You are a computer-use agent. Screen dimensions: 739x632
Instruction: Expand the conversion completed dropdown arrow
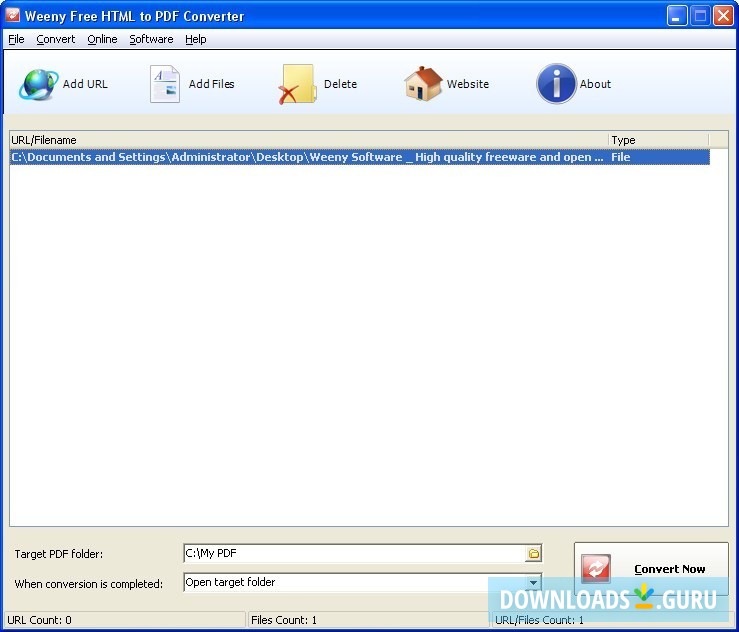pos(533,583)
